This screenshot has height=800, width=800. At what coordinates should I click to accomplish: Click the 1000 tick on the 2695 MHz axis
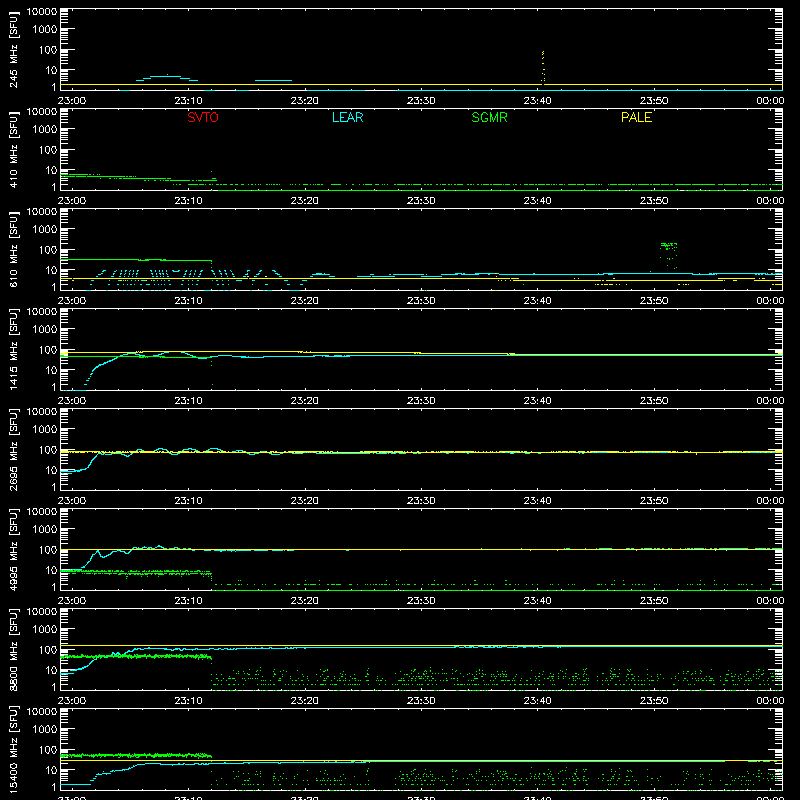(45, 429)
